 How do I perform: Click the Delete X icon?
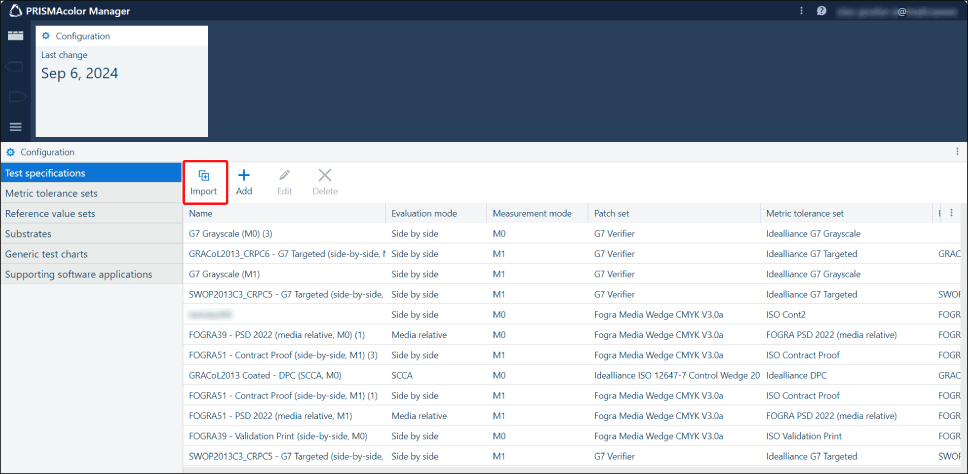[x=324, y=176]
